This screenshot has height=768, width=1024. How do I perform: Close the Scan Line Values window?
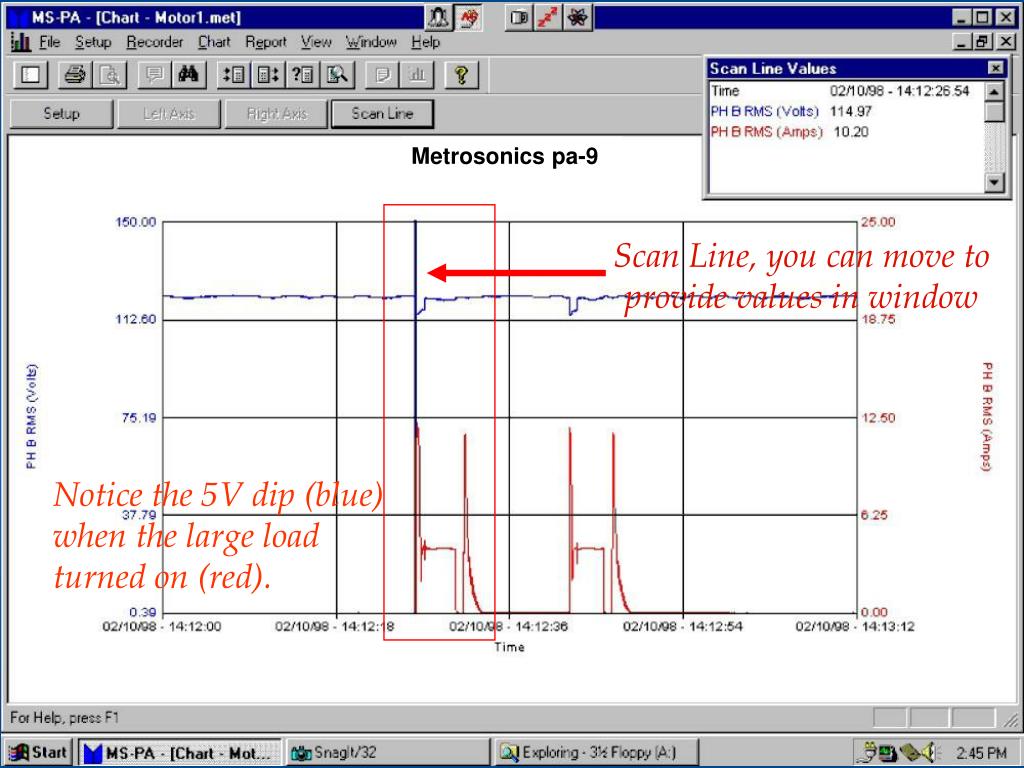(995, 68)
